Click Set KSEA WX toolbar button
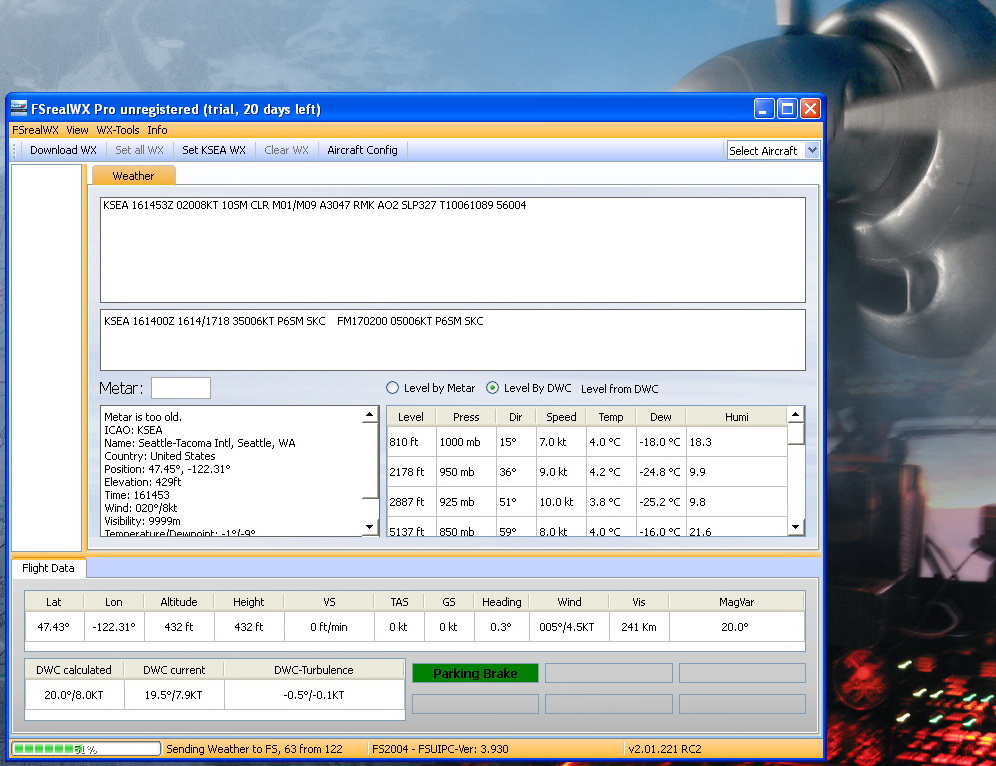Screen dimensions: 996x766 [213, 150]
